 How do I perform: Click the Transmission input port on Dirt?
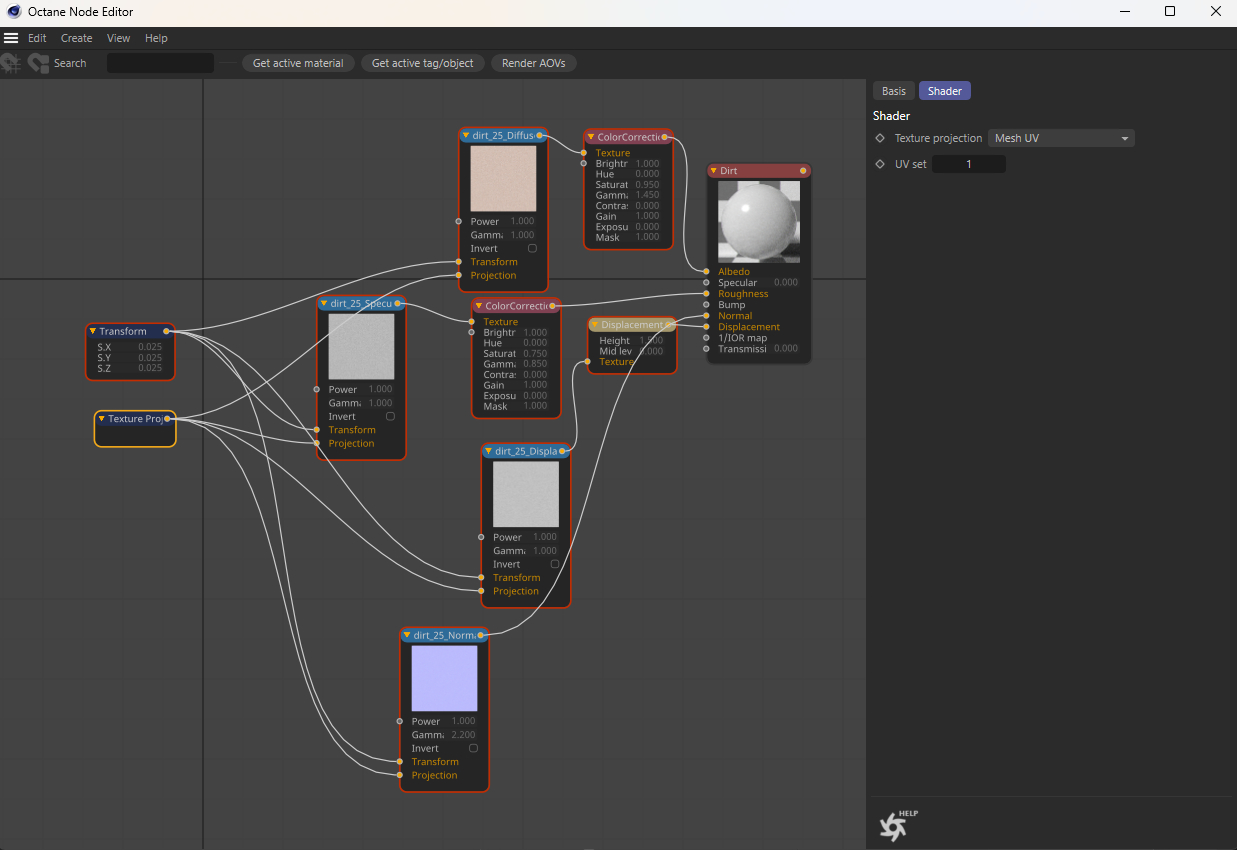706,349
